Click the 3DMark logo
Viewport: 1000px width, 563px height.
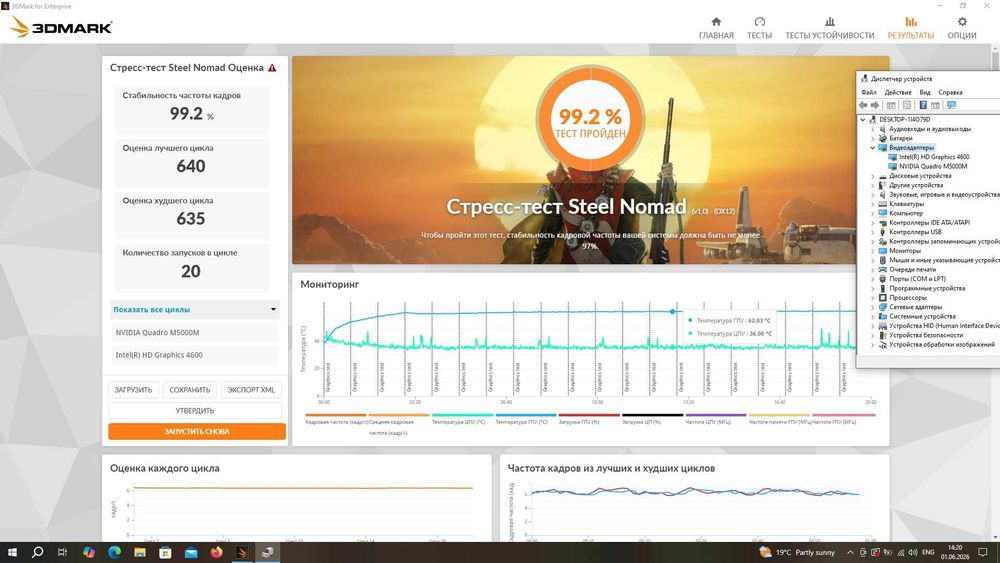tap(62, 27)
